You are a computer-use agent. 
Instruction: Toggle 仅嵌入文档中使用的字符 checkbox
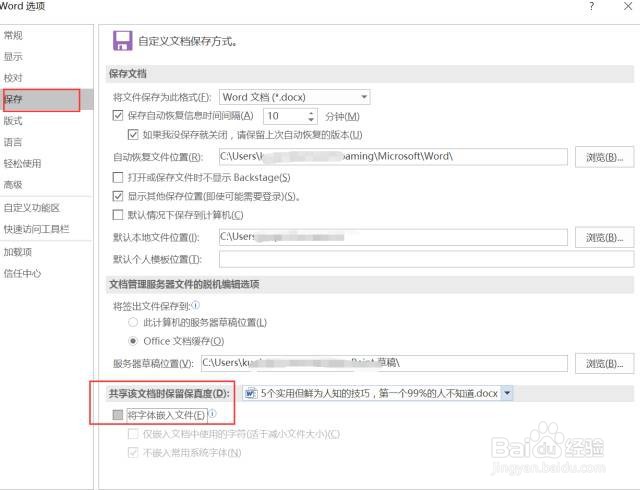(133, 434)
